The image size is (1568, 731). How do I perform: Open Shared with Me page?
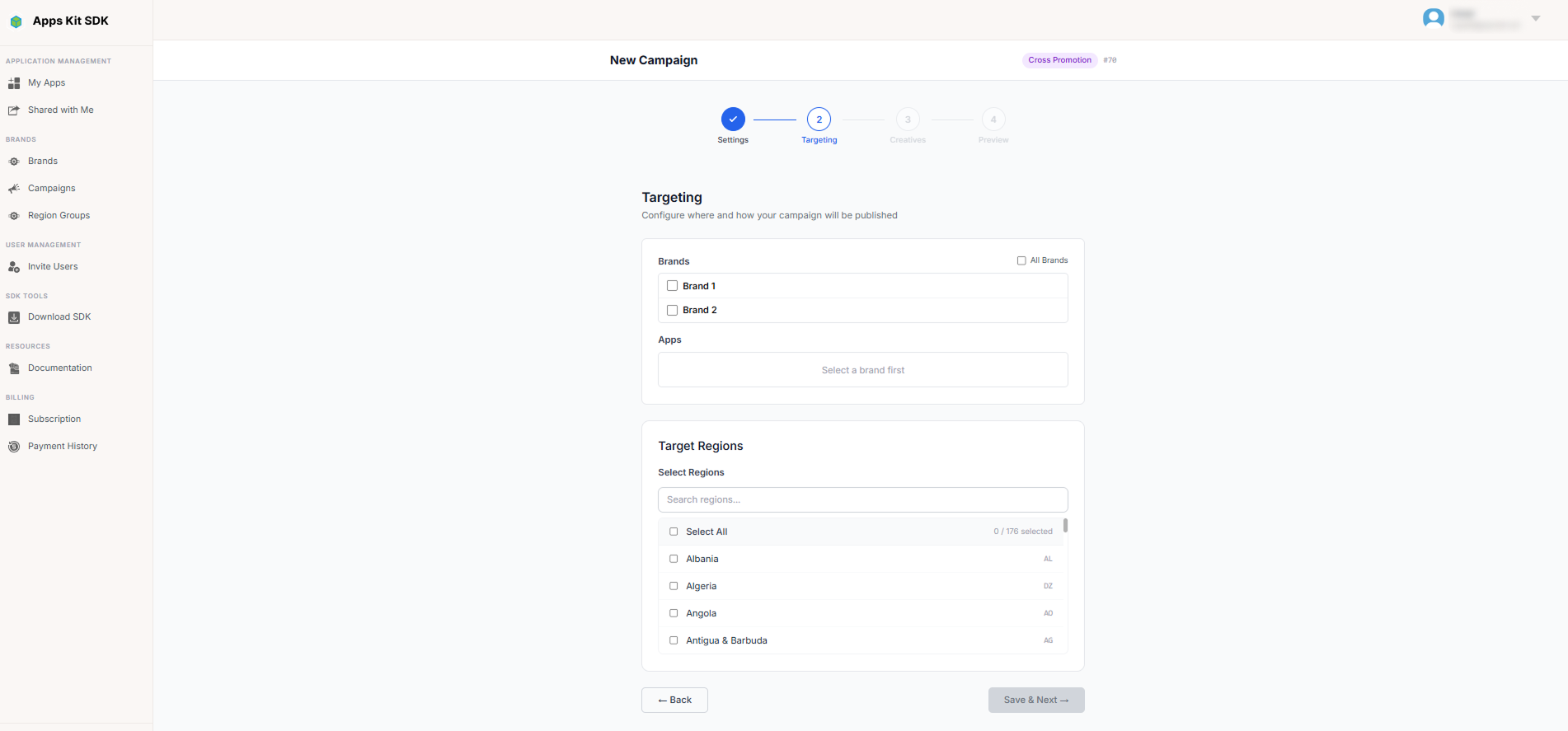point(60,110)
